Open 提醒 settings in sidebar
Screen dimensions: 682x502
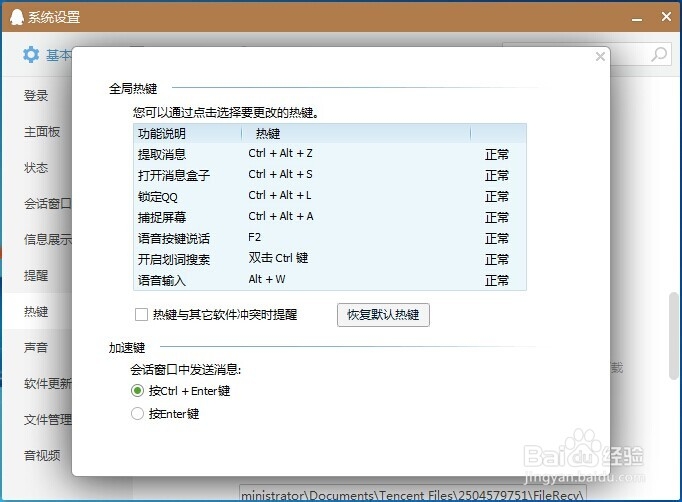37,275
